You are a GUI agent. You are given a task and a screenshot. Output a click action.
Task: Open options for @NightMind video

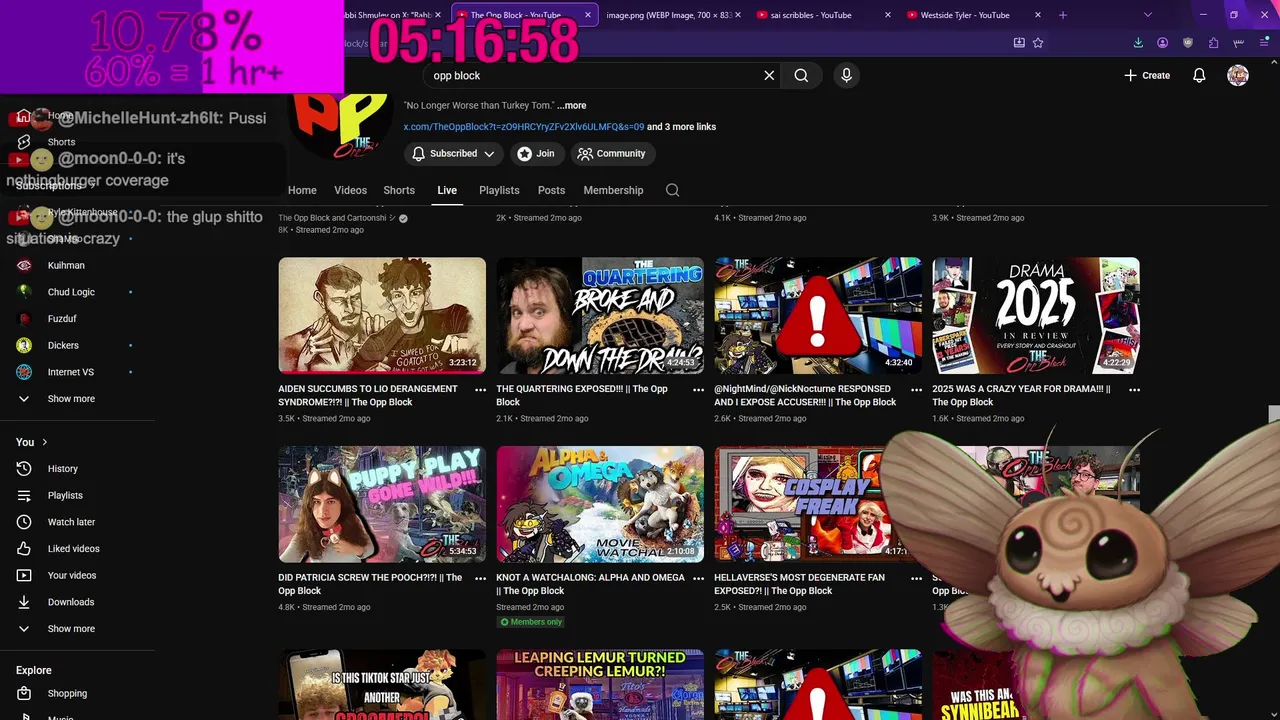tap(916, 390)
